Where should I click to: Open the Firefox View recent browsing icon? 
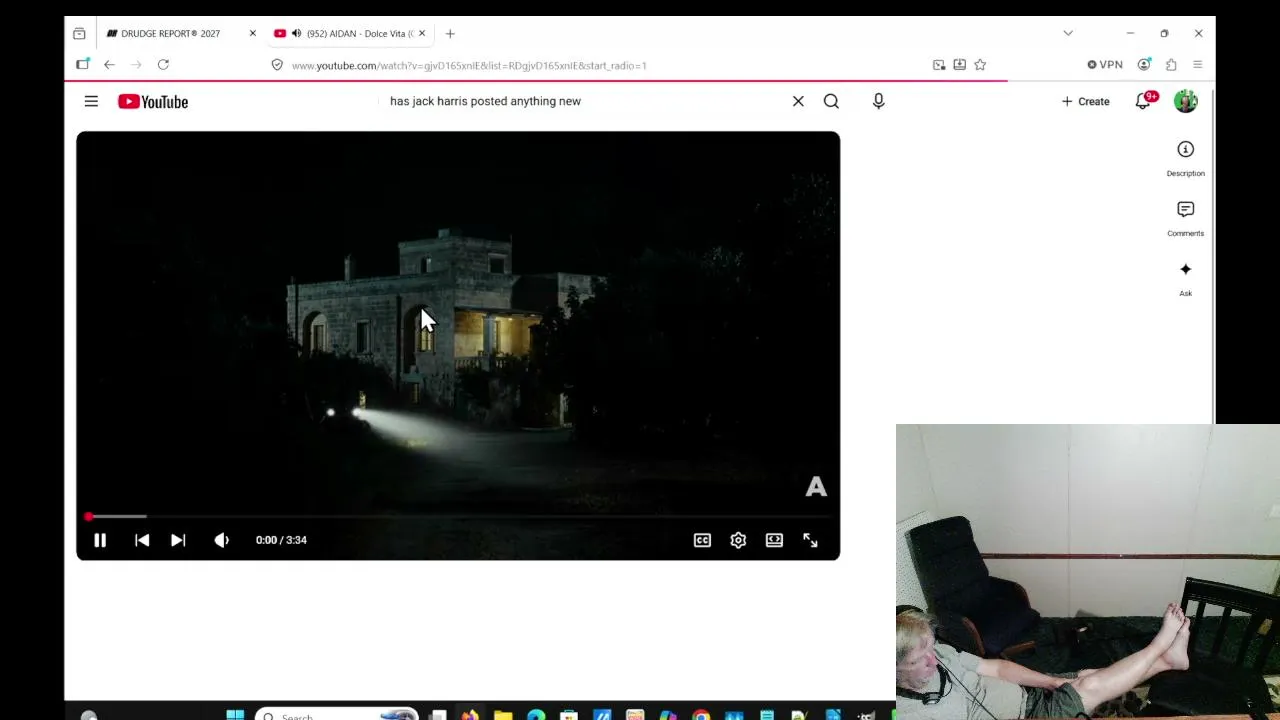point(79,33)
